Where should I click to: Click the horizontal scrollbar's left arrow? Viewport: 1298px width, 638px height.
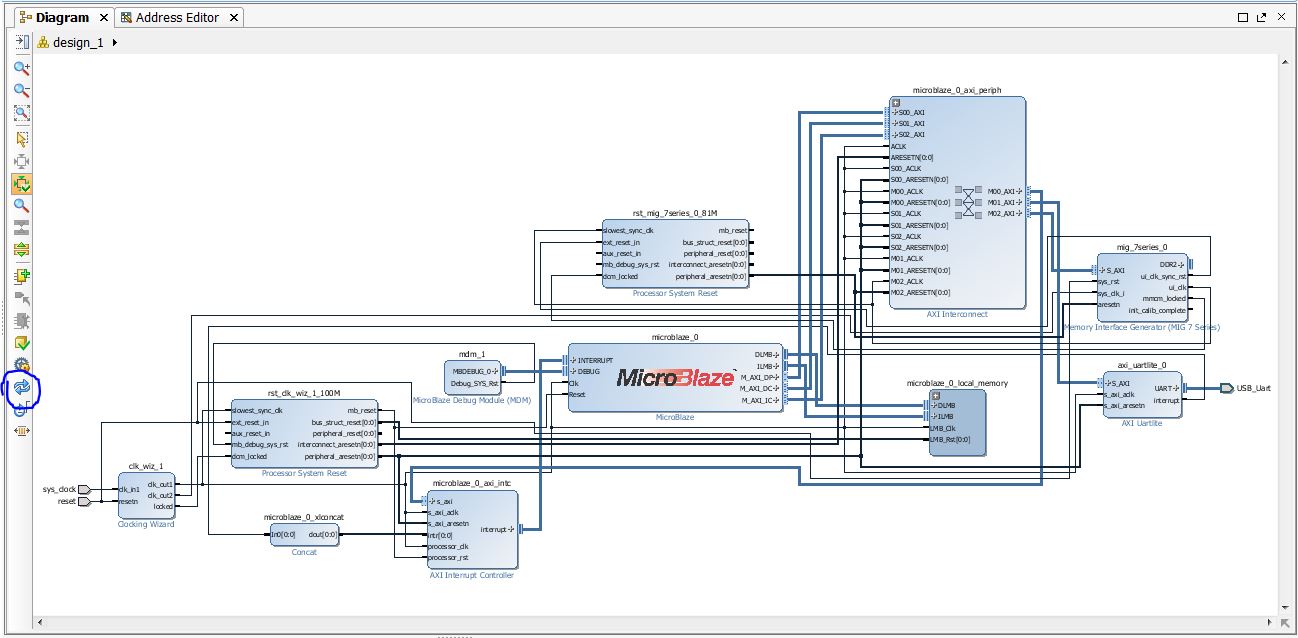[41, 622]
